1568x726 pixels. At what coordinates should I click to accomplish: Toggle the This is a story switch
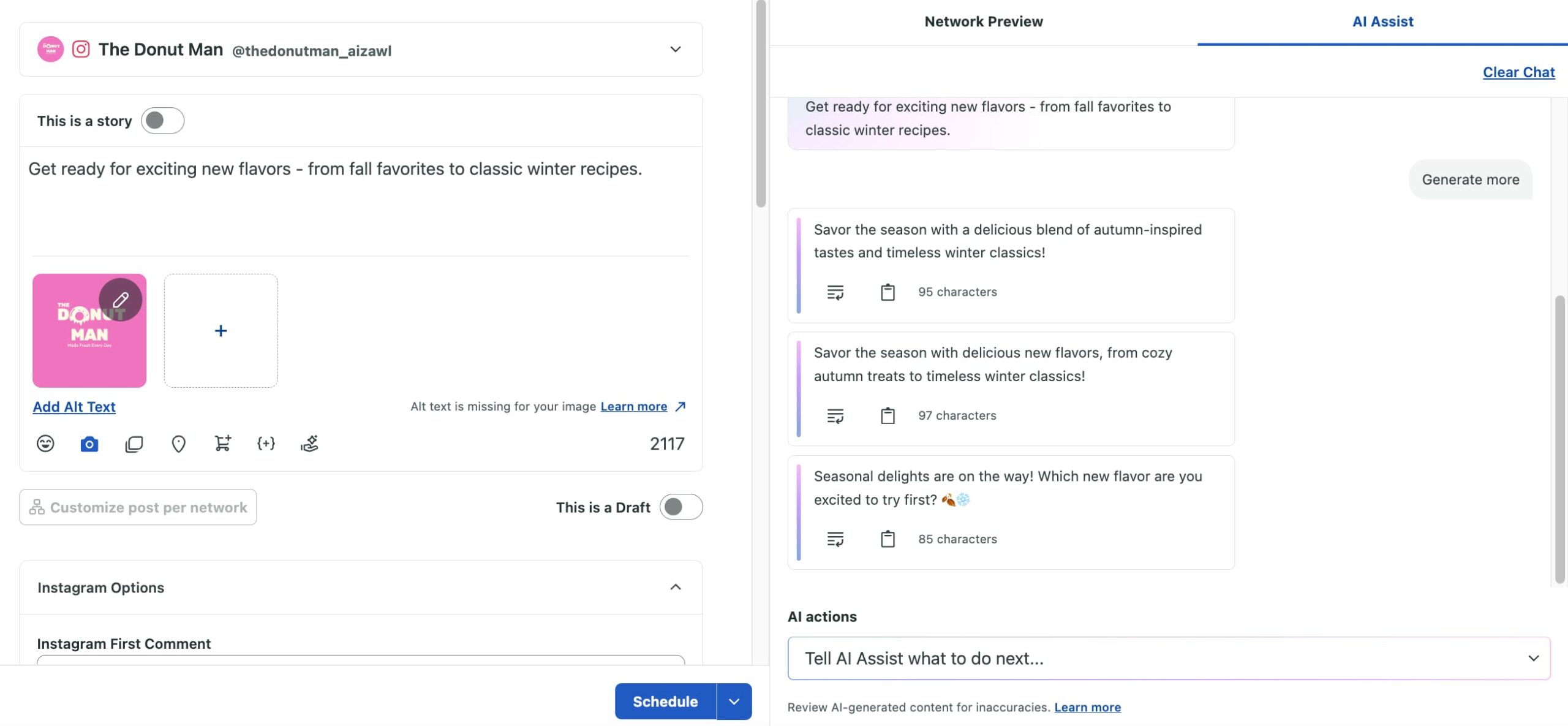pyautogui.click(x=162, y=121)
